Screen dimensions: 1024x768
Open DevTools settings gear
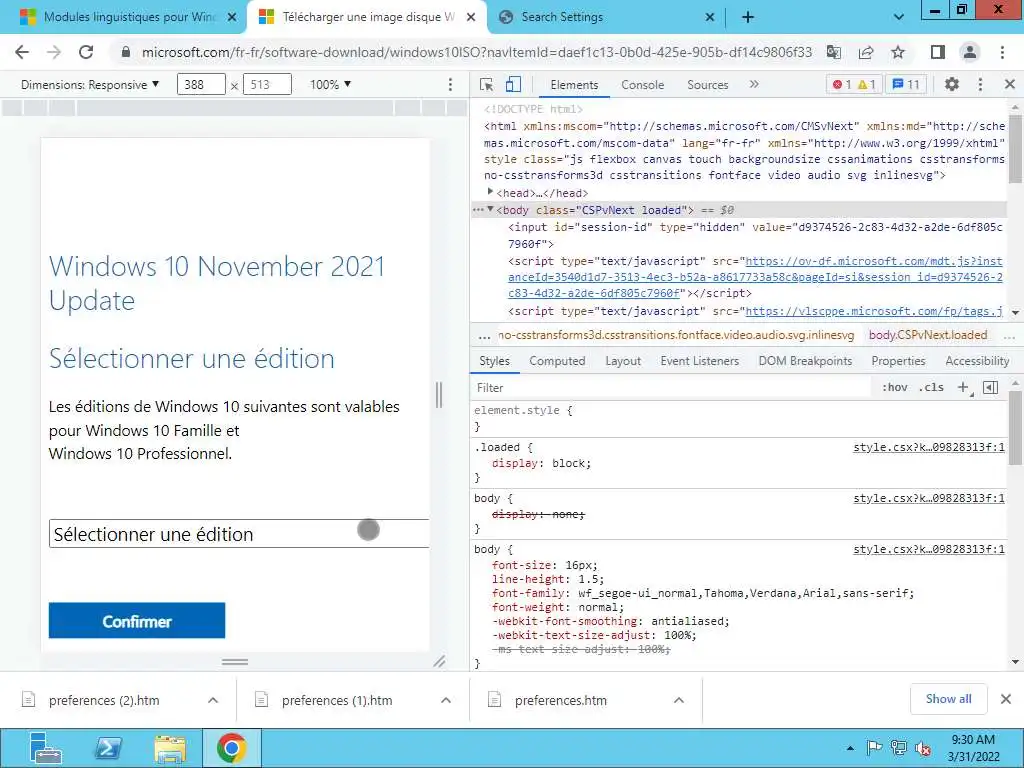(x=952, y=84)
